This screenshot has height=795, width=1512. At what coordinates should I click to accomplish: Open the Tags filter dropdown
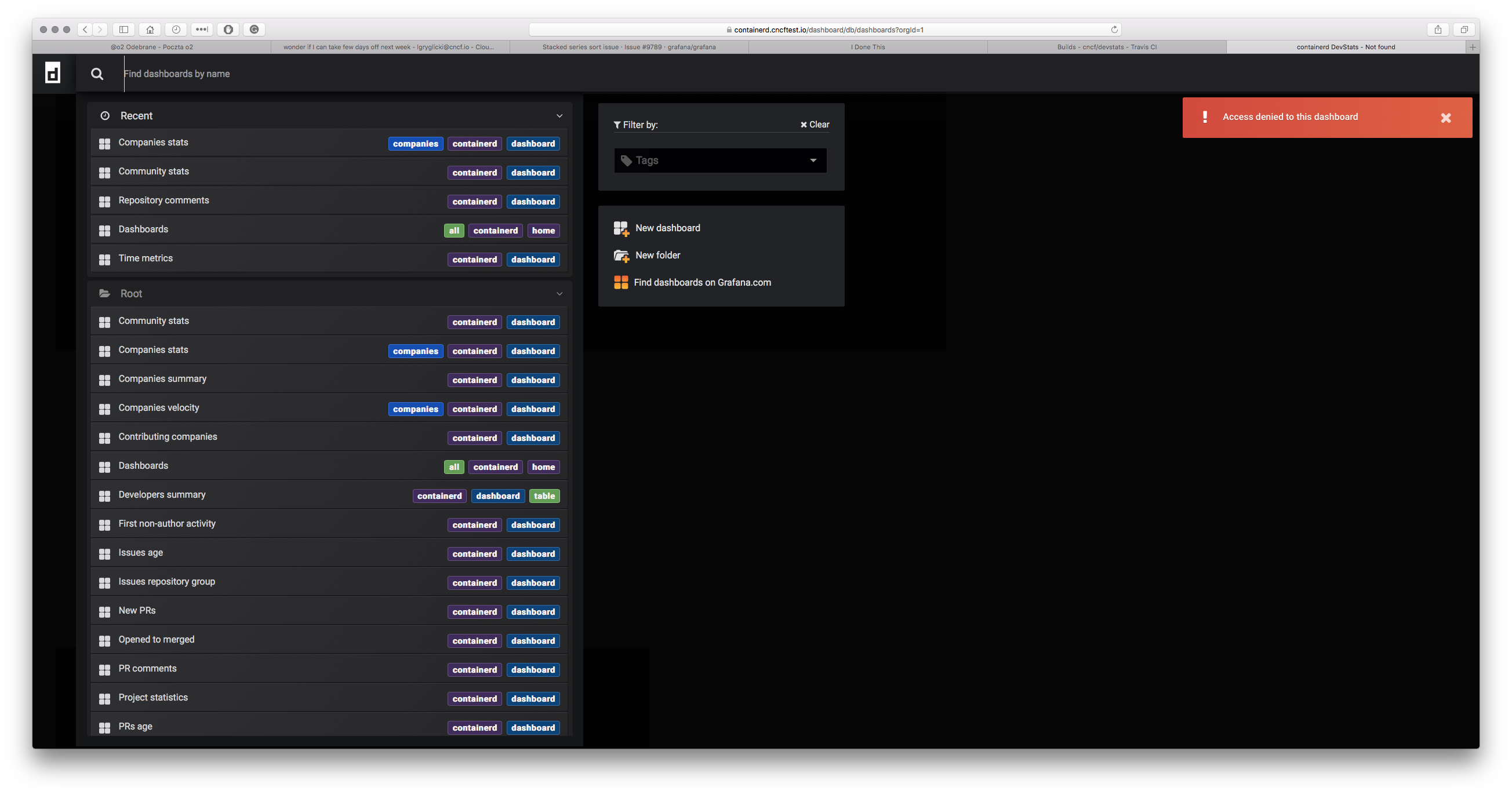pyautogui.click(x=719, y=160)
